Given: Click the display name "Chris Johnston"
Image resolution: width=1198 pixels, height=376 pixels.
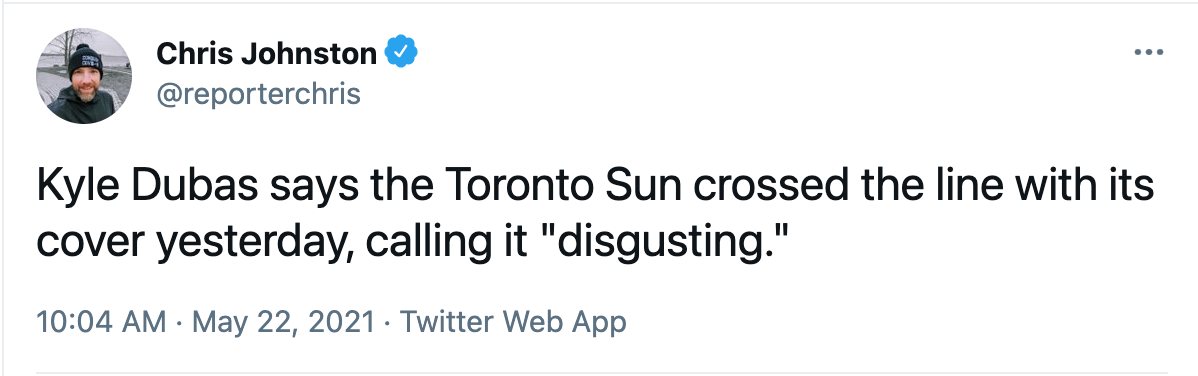Looking at the screenshot, I should [266, 53].
